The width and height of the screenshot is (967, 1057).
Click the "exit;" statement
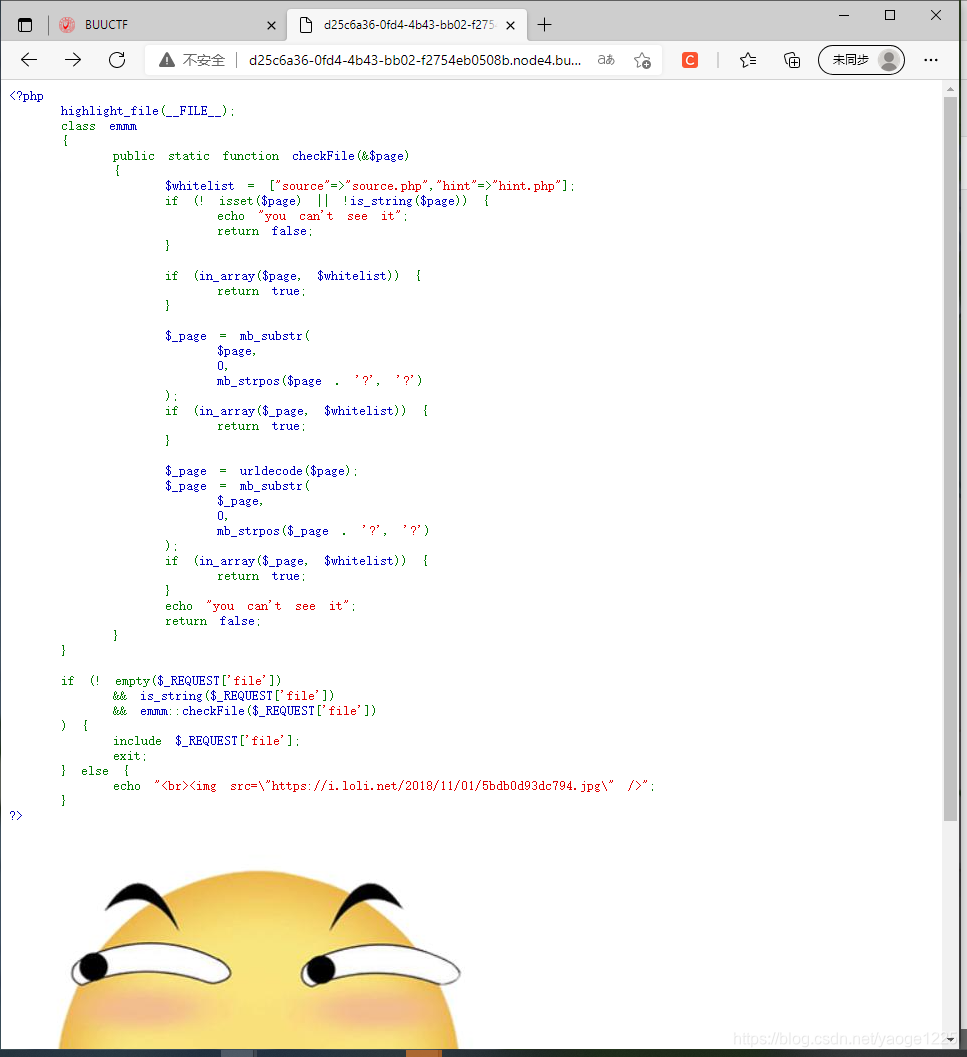129,756
